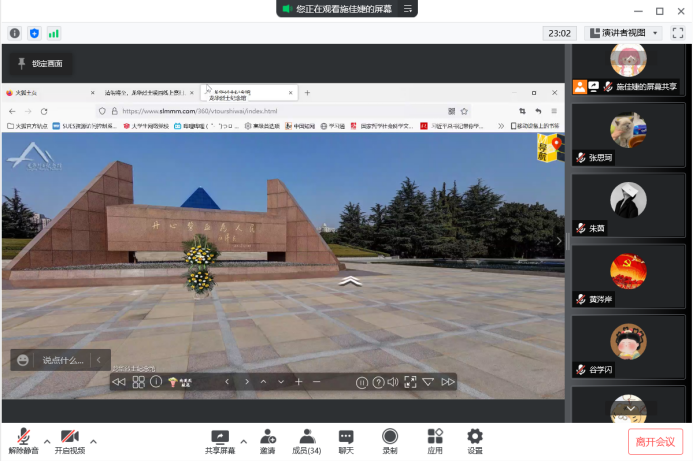Open the 邀请 invite icon
693x461 pixels.
(268, 440)
